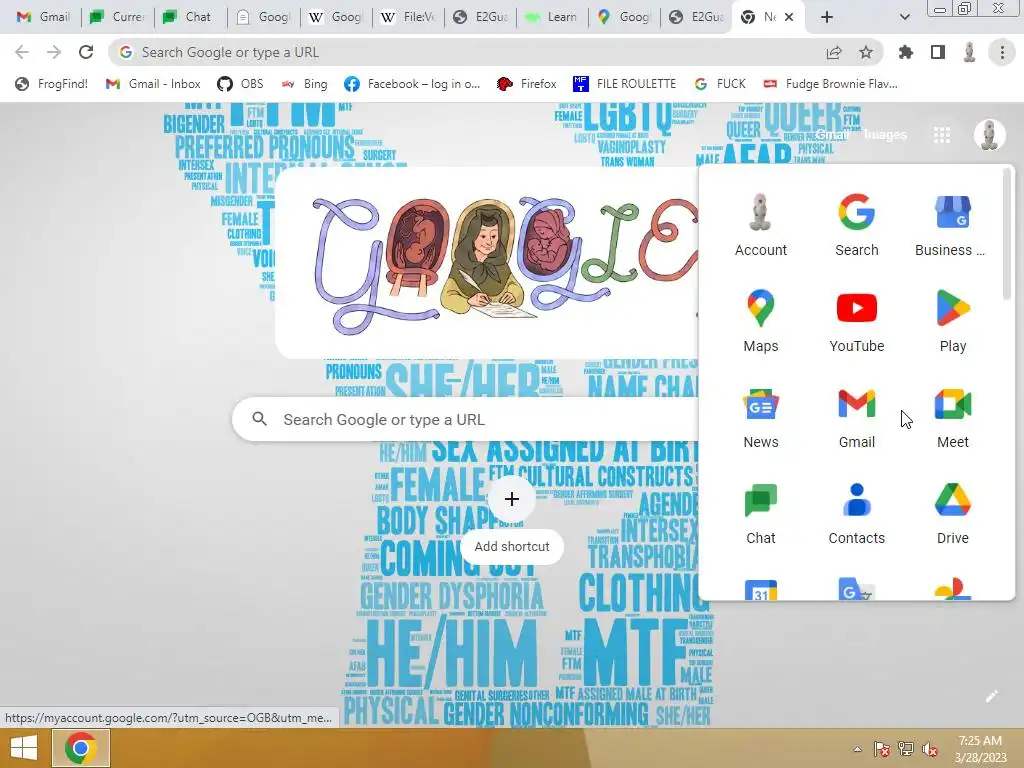Image resolution: width=1024 pixels, height=768 pixels.
Task: Open FILE ROULETTE bookmark
Action: point(624,84)
